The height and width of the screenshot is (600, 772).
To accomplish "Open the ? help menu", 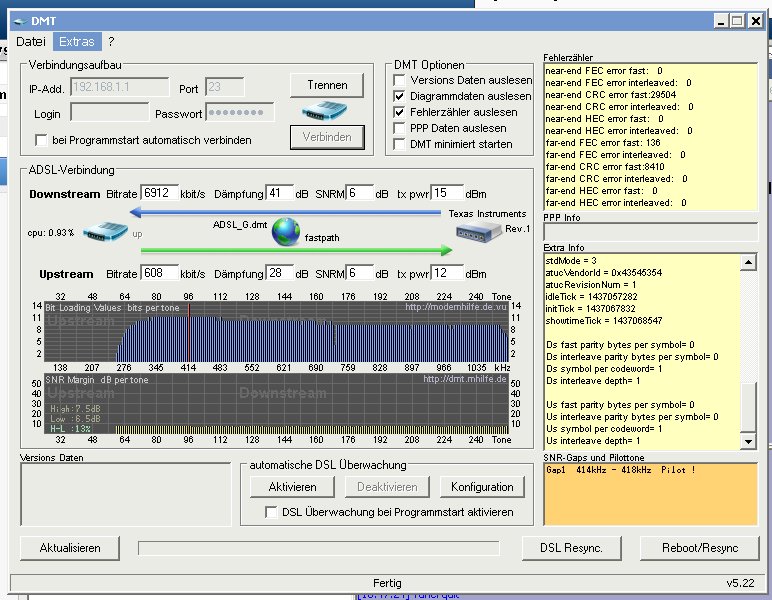I will point(112,42).
